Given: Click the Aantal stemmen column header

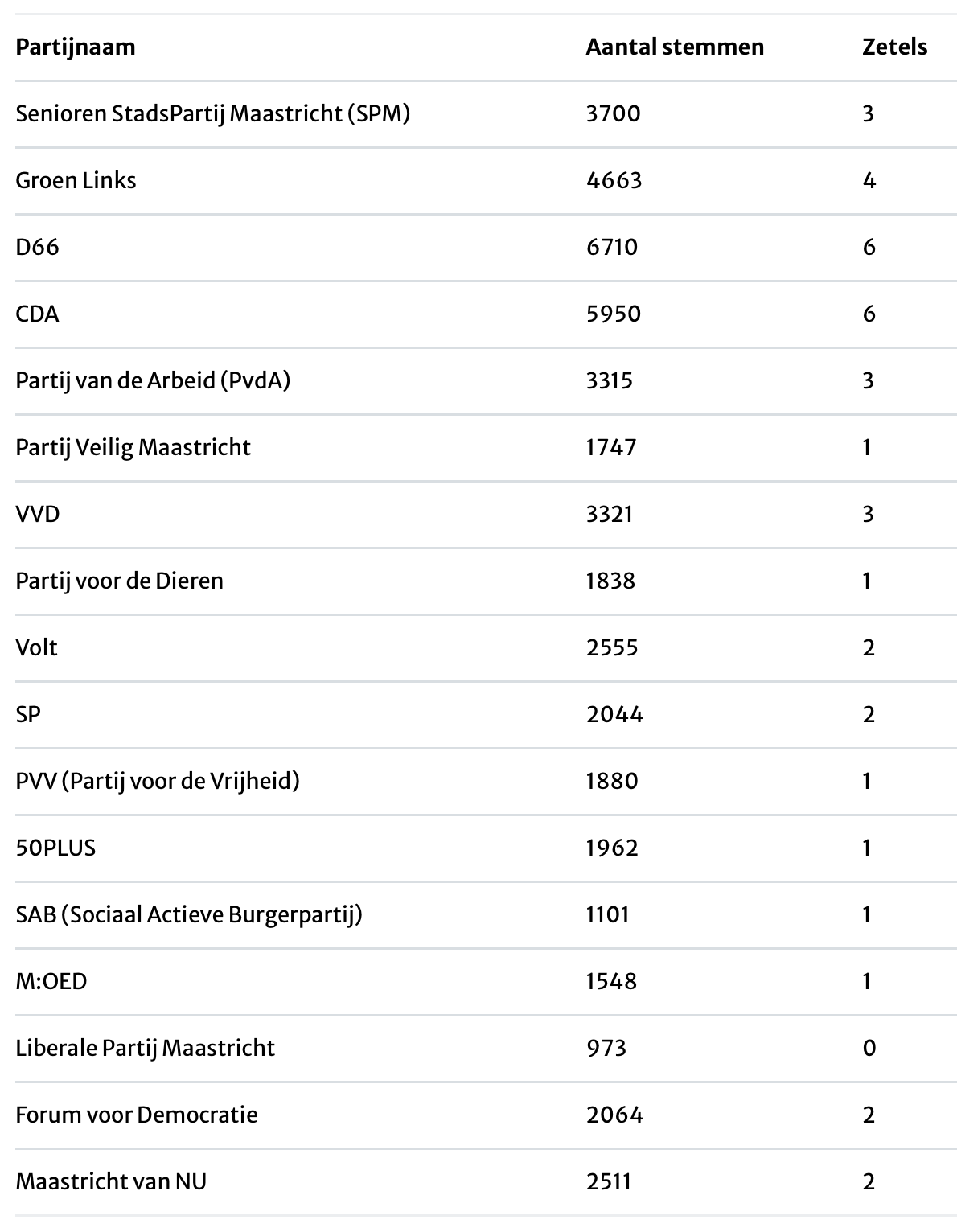Looking at the screenshot, I should point(674,47).
